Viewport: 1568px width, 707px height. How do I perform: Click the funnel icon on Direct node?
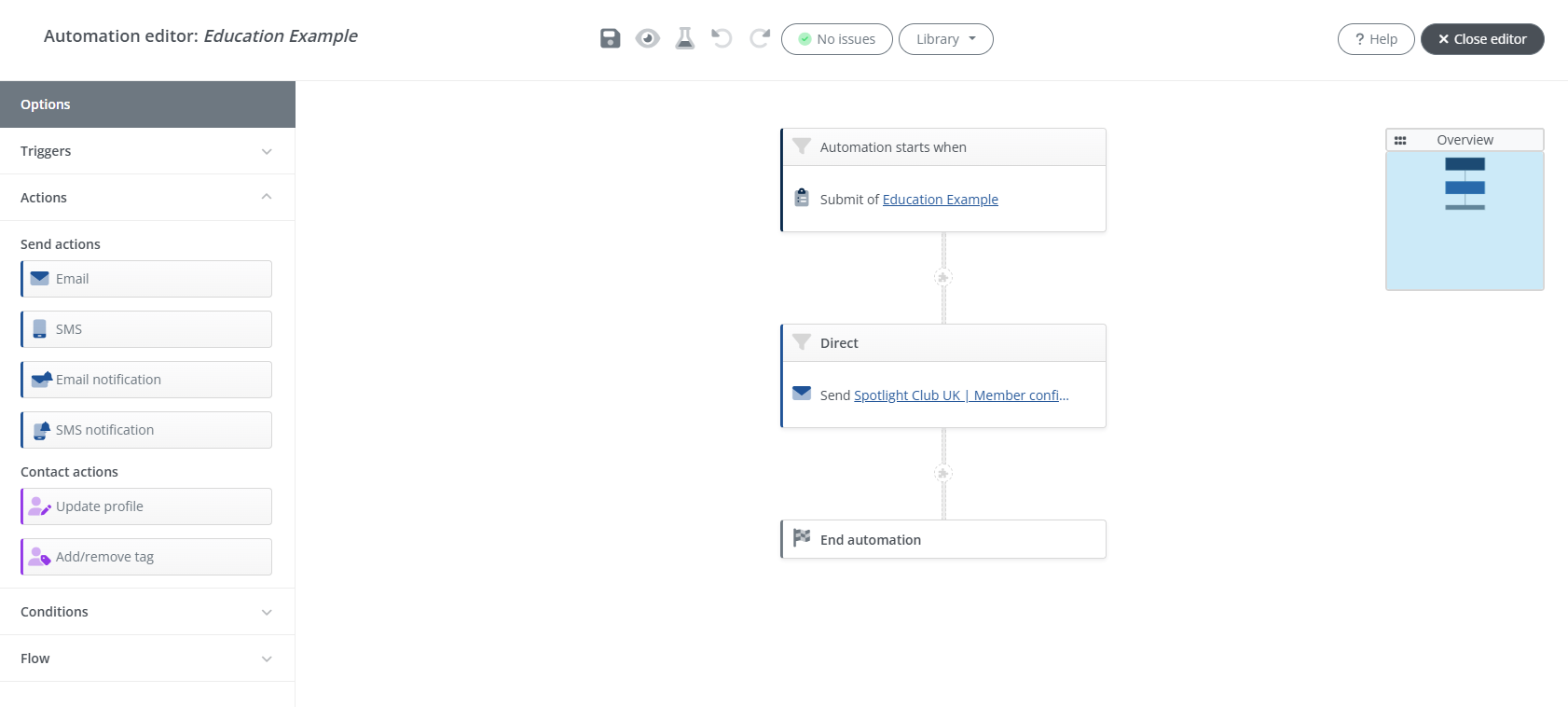(x=801, y=342)
